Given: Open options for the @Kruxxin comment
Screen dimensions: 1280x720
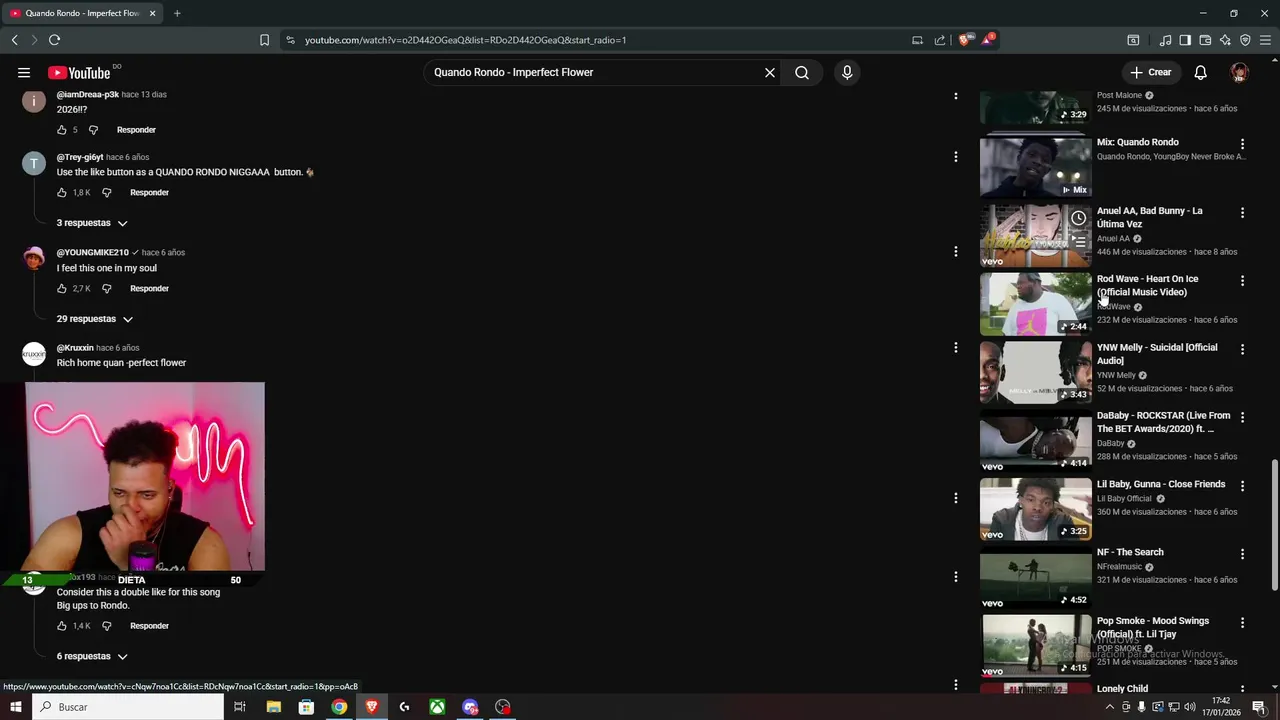Looking at the screenshot, I should click(956, 348).
